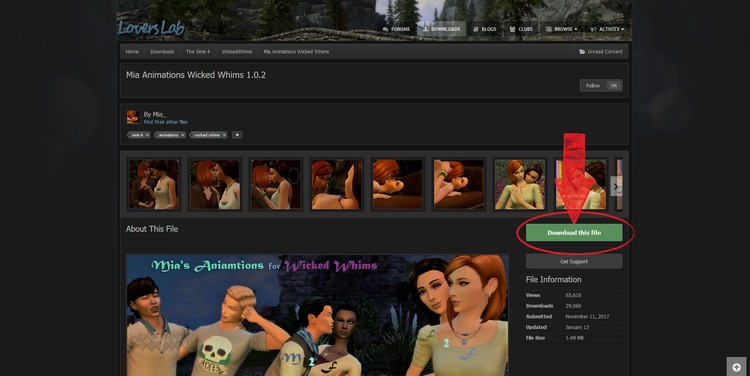Select Submitted date November 11, 2017
Screen dimensions: 750x376
(587, 317)
